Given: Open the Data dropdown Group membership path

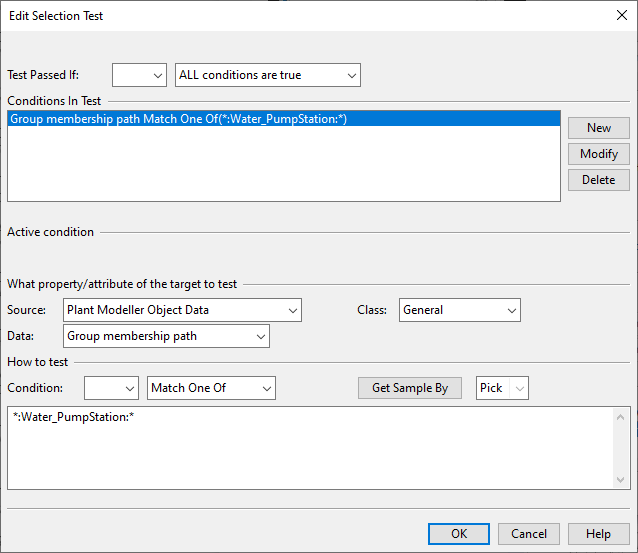Looking at the screenshot, I should [x=166, y=337].
